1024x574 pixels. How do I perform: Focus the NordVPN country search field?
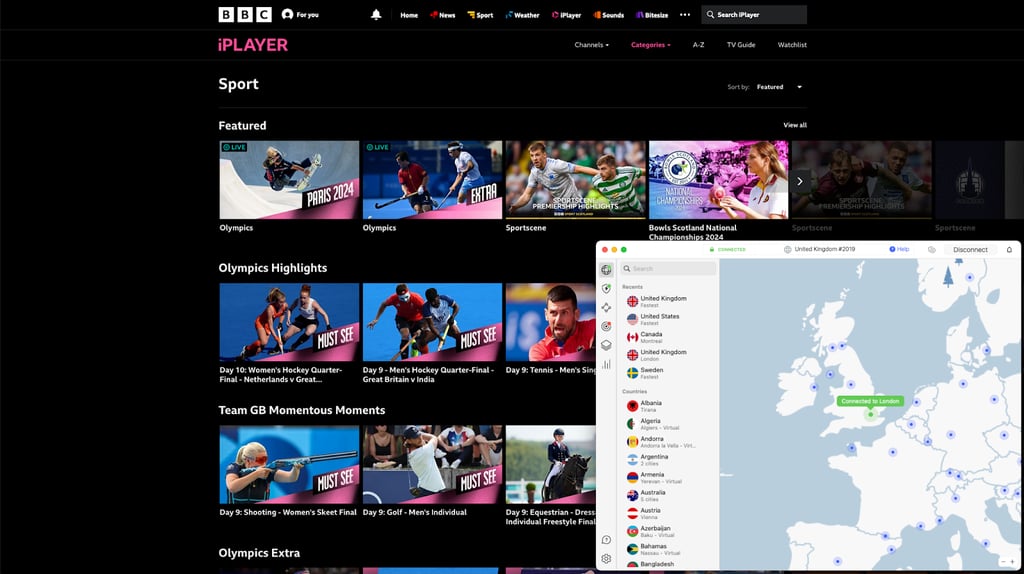(x=669, y=268)
